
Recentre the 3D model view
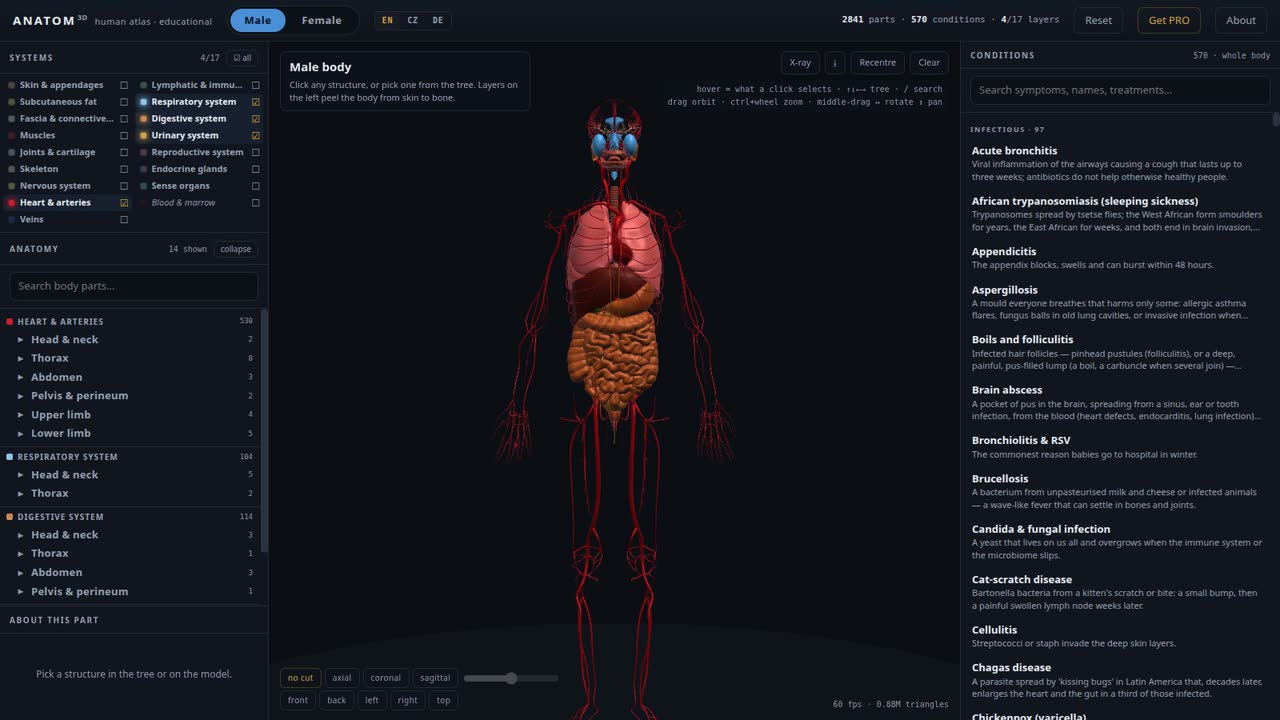pyautogui.click(x=878, y=62)
